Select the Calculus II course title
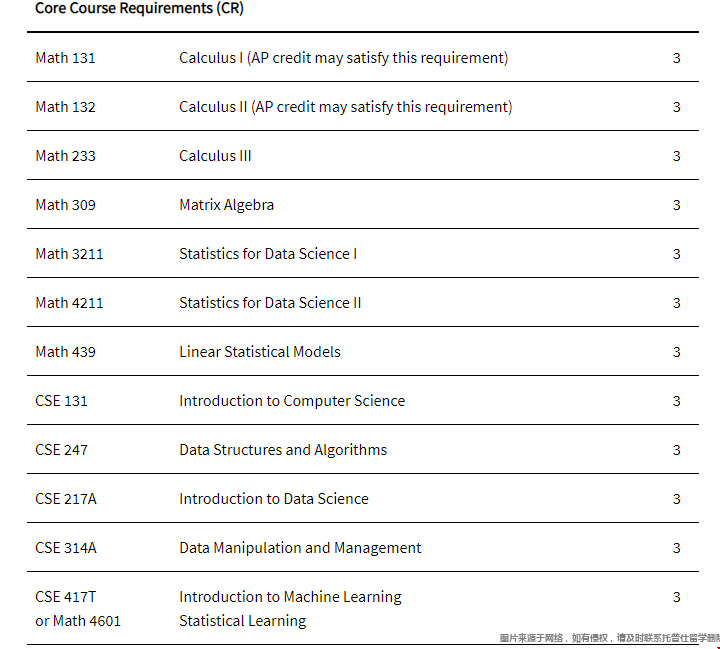The width and height of the screenshot is (720, 649). [x=345, y=107]
